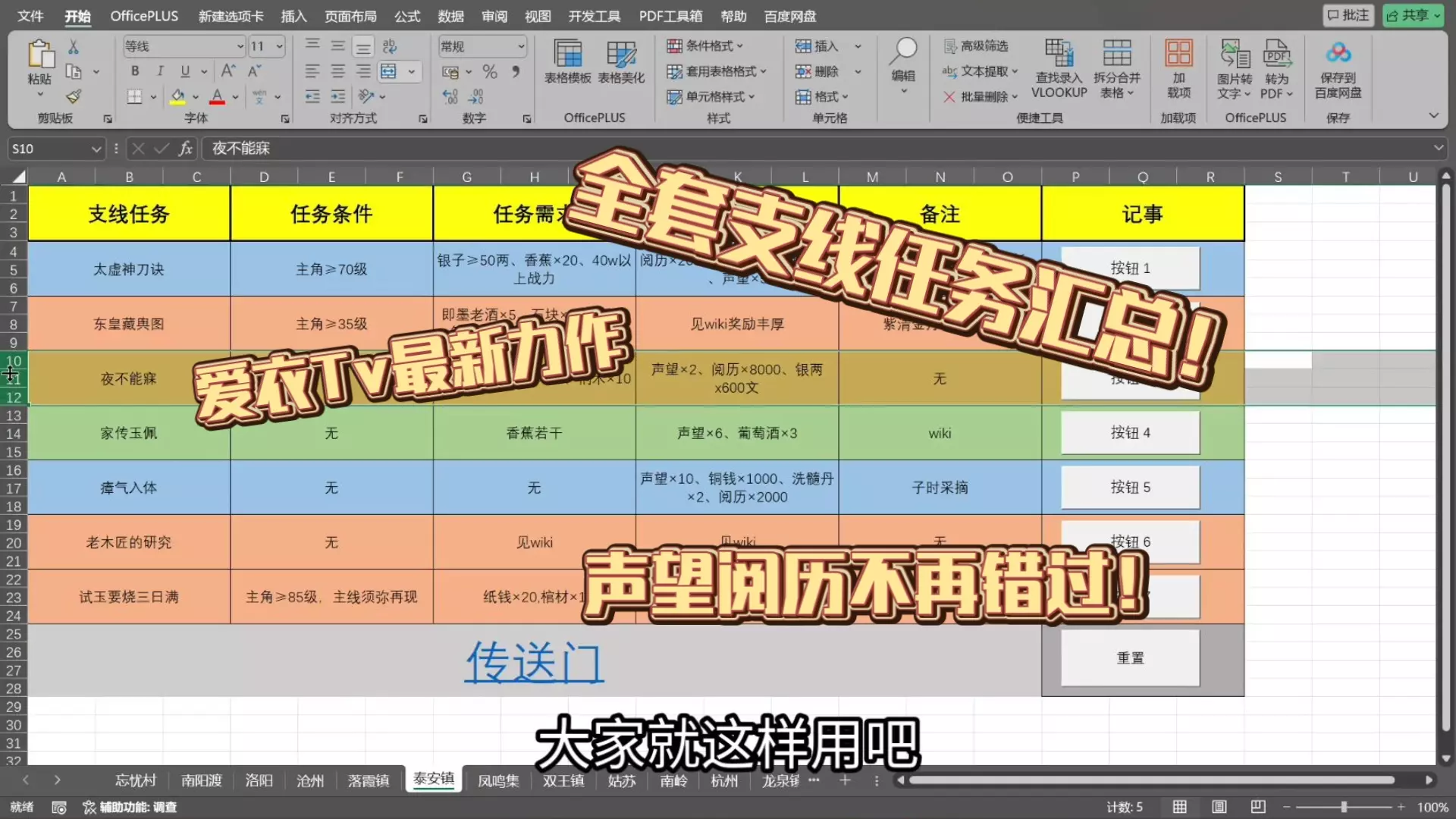Open the 公式 ribbon tab
Viewport: 1456px width, 819px height.
click(407, 16)
